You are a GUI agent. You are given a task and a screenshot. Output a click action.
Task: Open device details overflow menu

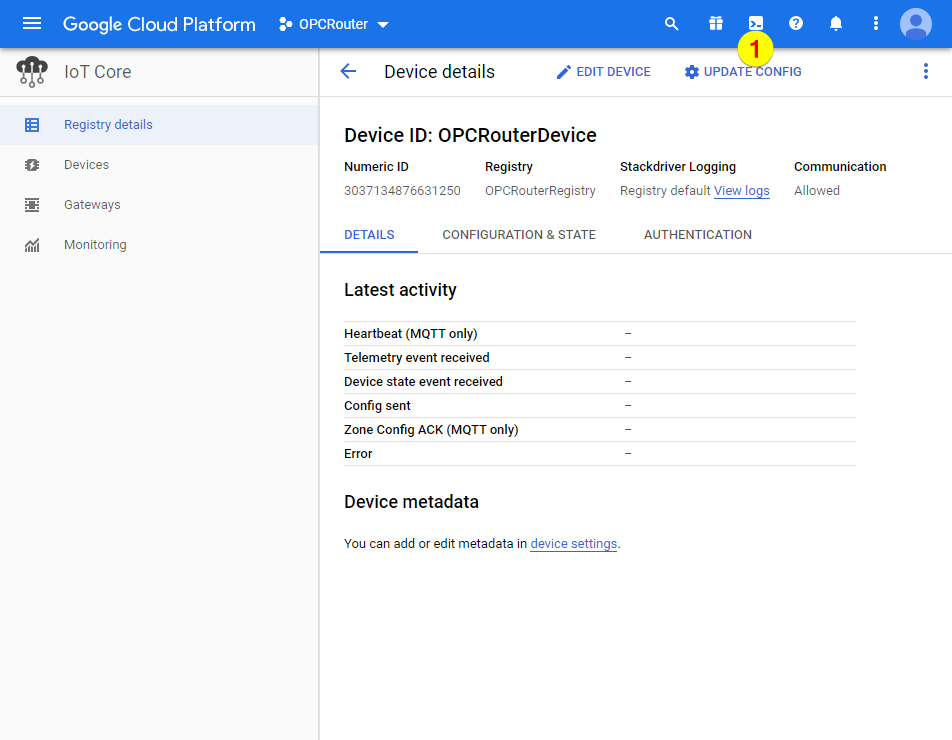click(x=925, y=72)
